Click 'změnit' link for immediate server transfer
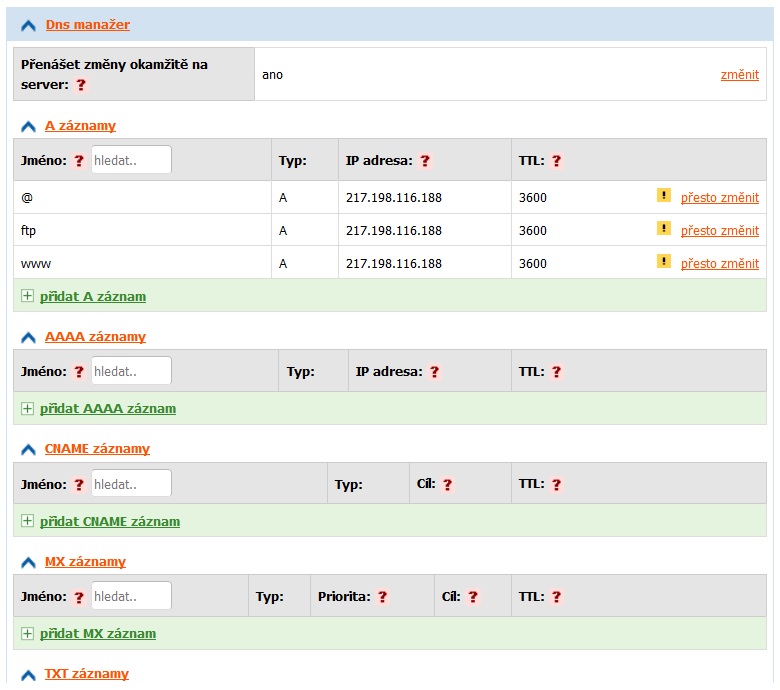This screenshot has height=690, width=780. click(739, 75)
